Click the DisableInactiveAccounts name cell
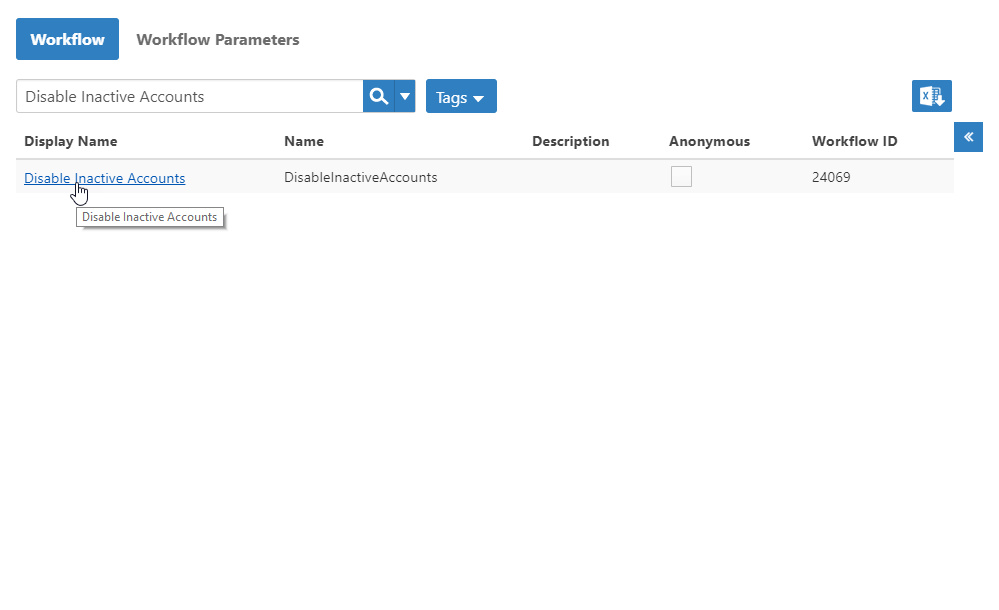The width and height of the screenshot is (999, 610). (x=360, y=176)
